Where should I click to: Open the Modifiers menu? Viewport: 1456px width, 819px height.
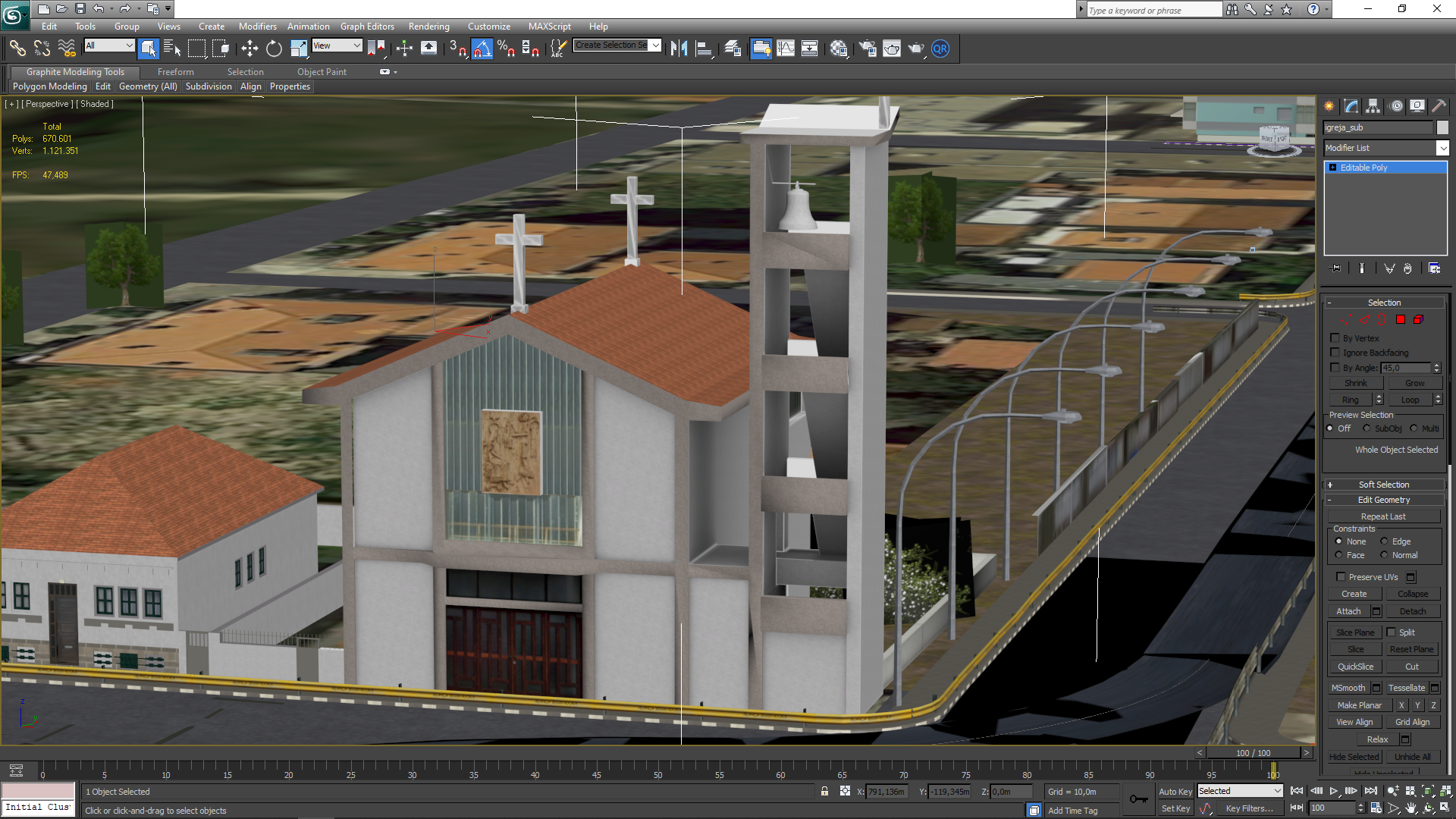pos(258,26)
